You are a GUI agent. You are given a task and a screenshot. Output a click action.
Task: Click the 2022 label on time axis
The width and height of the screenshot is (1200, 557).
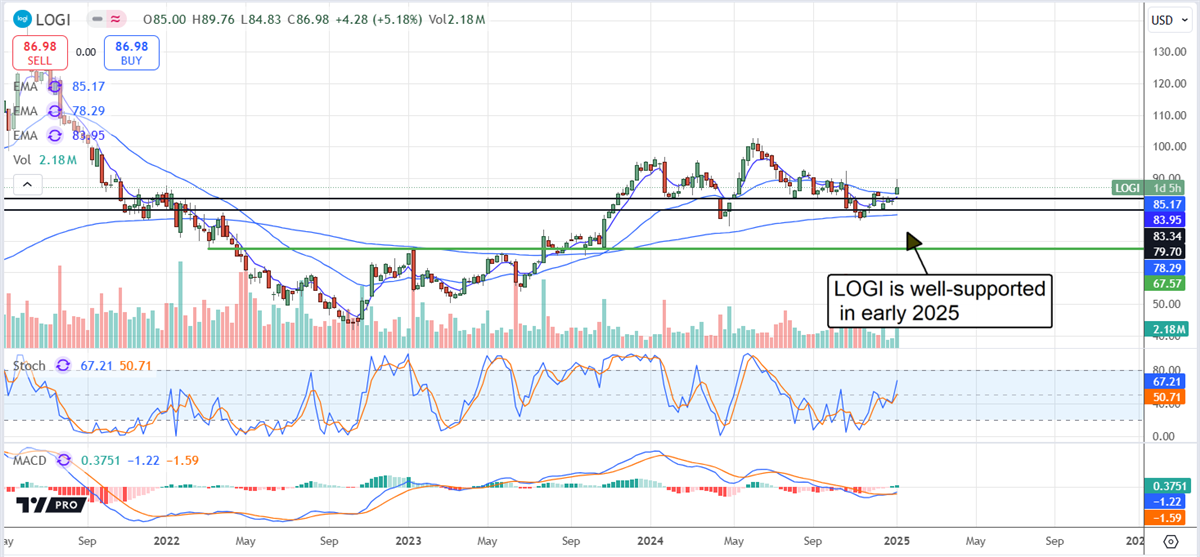click(167, 541)
